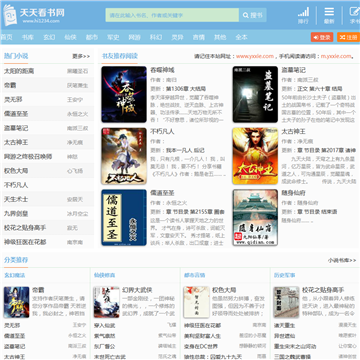Open 网游之终极召唤师 in the hot novels list

pos(28,156)
